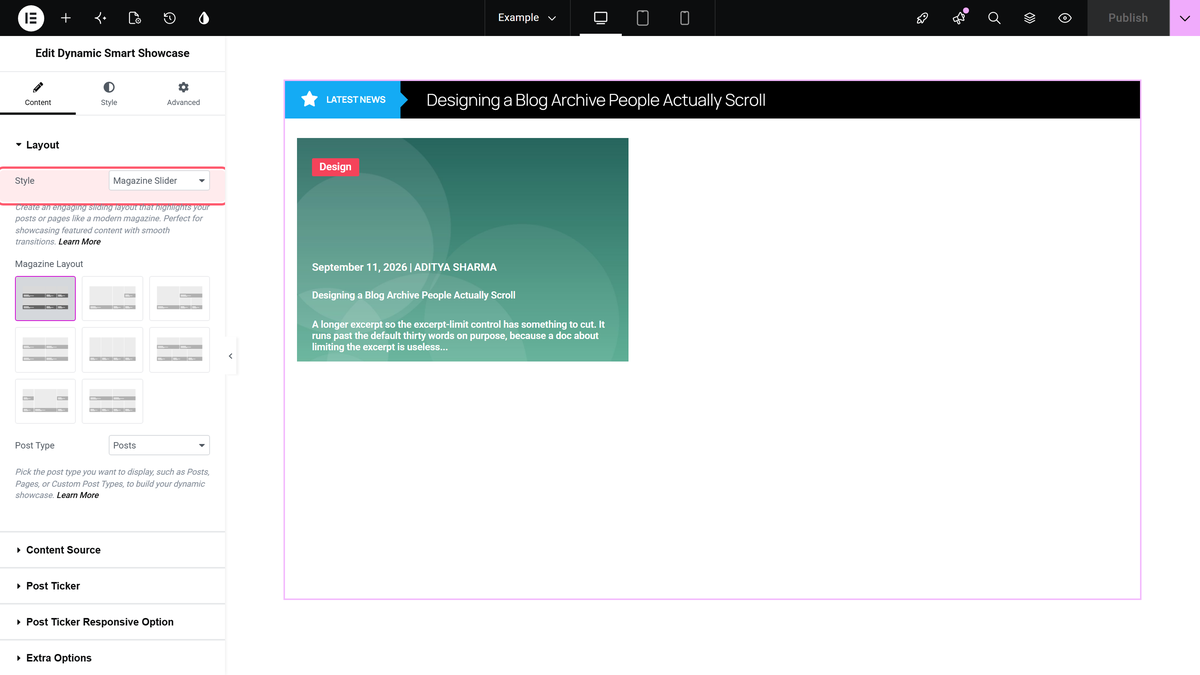Open the Structure layers icon
This screenshot has width=1200, height=675.
coord(1030,18)
